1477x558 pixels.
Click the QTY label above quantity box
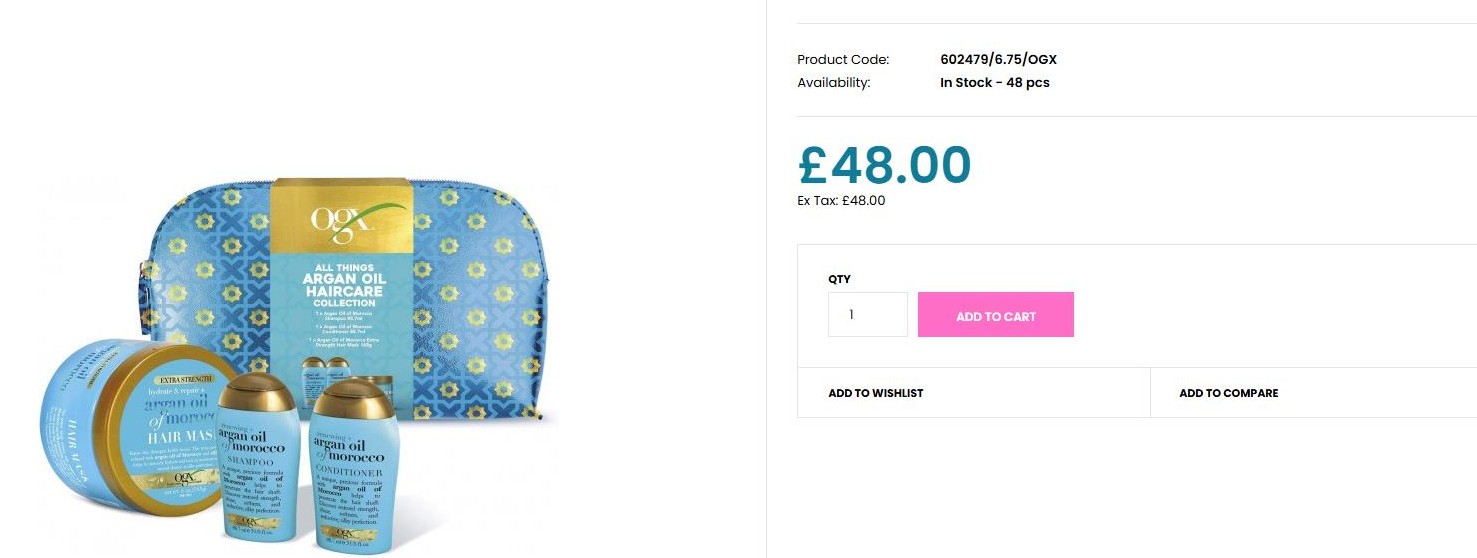point(839,279)
